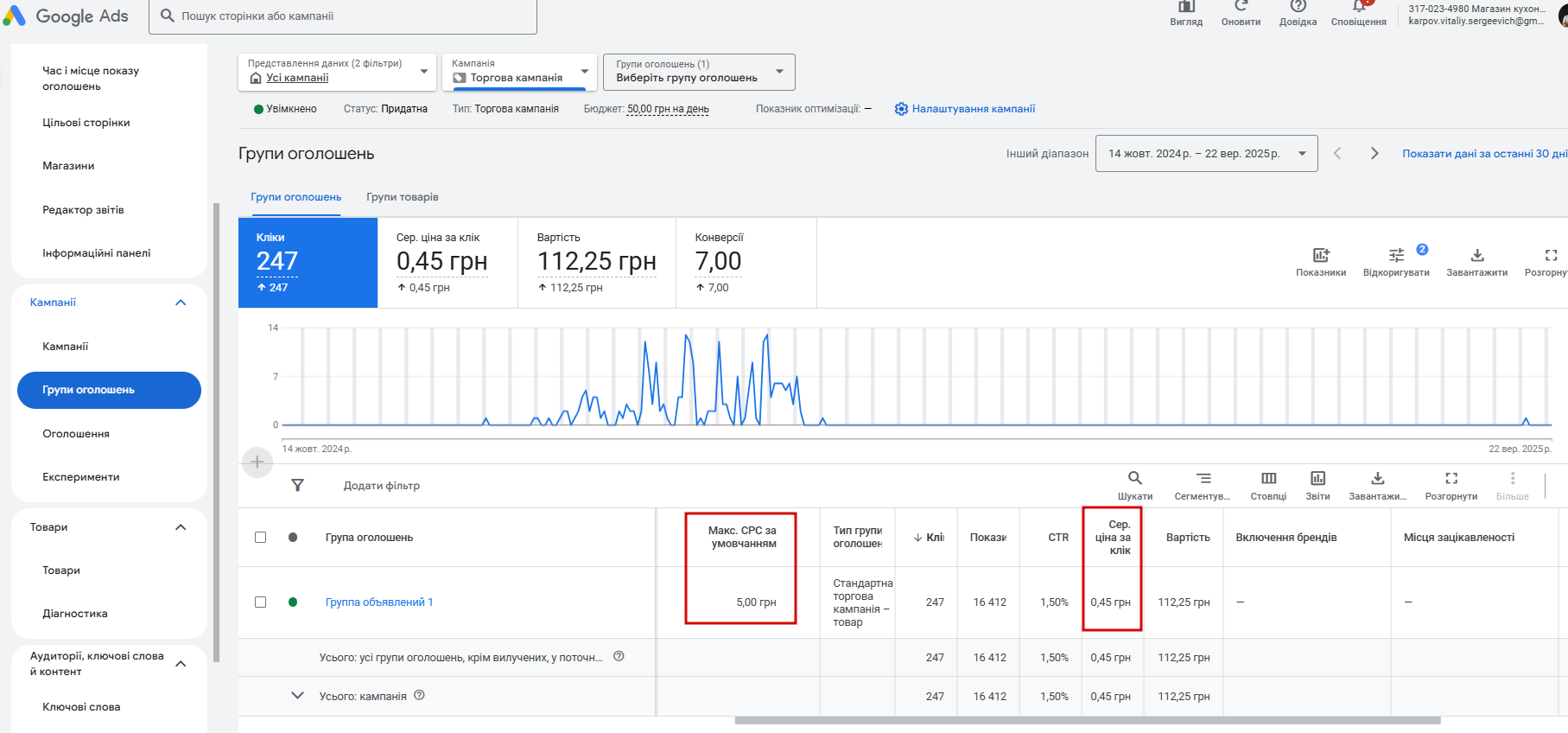Click the Налаштування кампанії link
The image size is (1568, 733).
pyautogui.click(x=974, y=109)
